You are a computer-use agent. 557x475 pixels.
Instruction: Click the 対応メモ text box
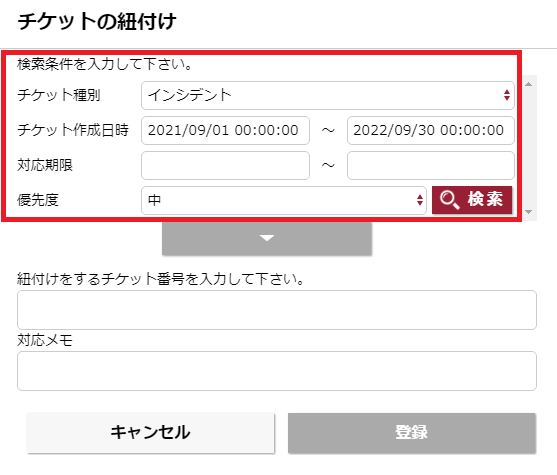pyautogui.click(x=277, y=371)
